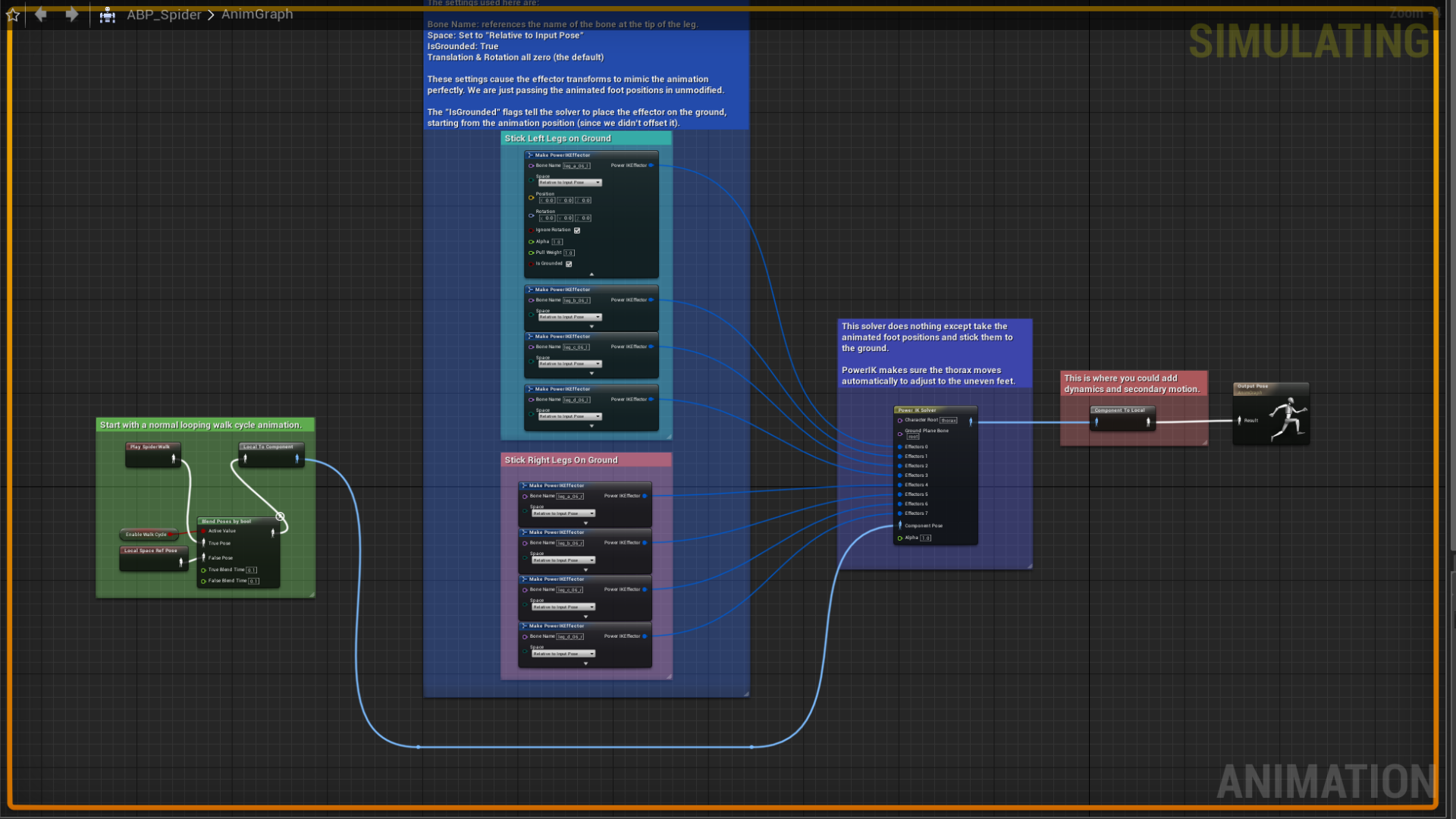1456x819 pixels.
Task: Click the Alpha value field on Power IK Solver
Action: pyautogui.click(x=925, y=538)
